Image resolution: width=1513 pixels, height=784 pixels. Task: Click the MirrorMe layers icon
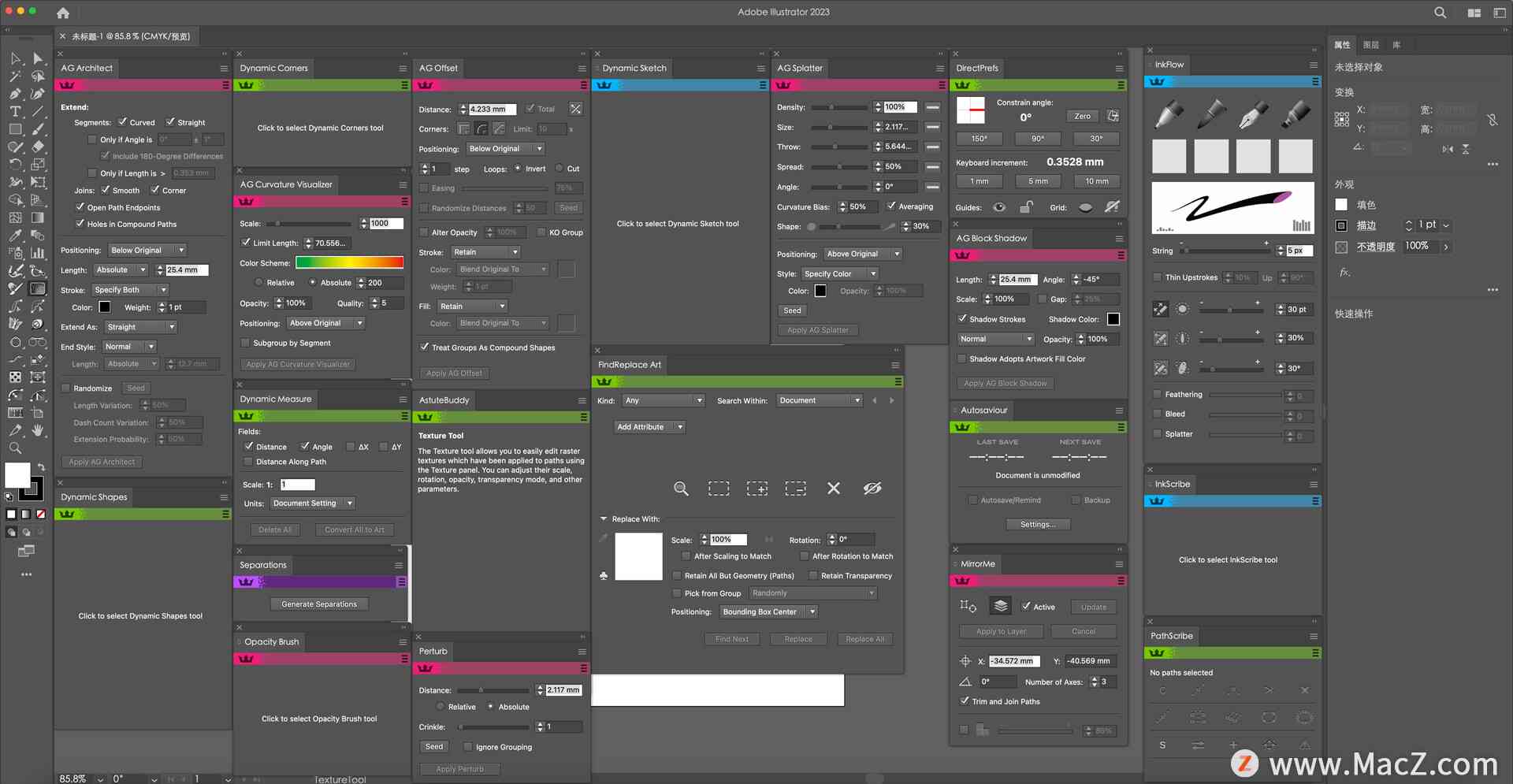click(x=1000, y=606)
